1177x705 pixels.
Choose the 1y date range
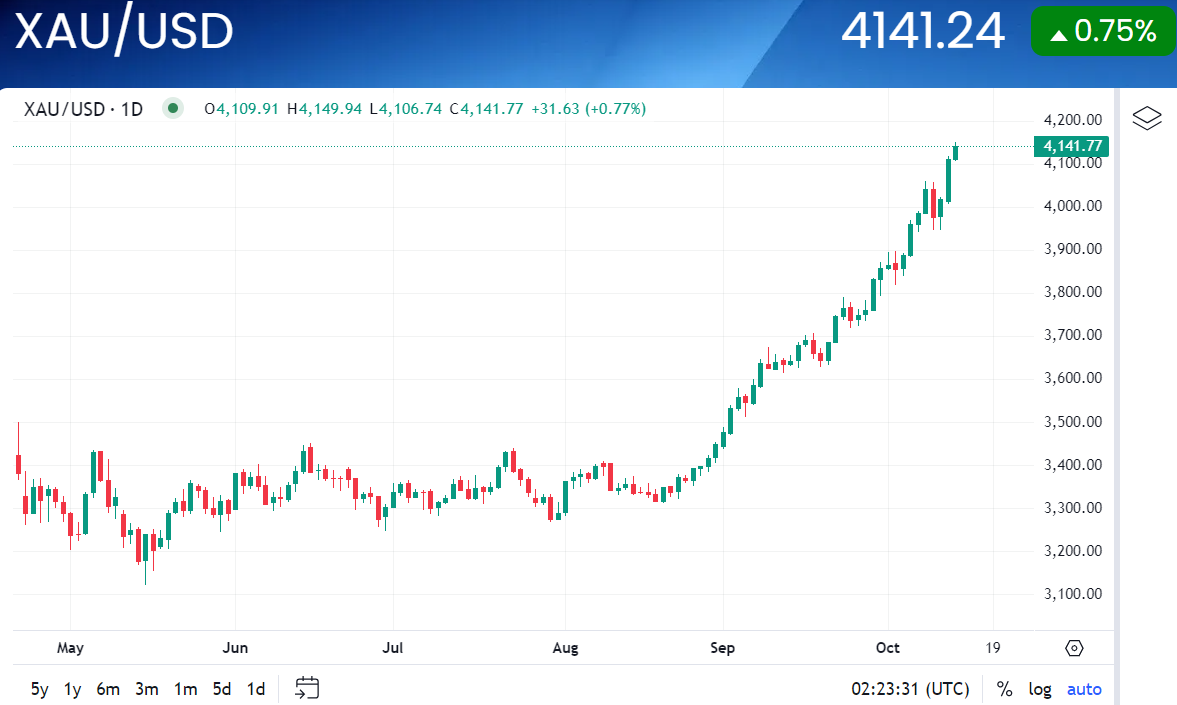(x=73, y=689)
